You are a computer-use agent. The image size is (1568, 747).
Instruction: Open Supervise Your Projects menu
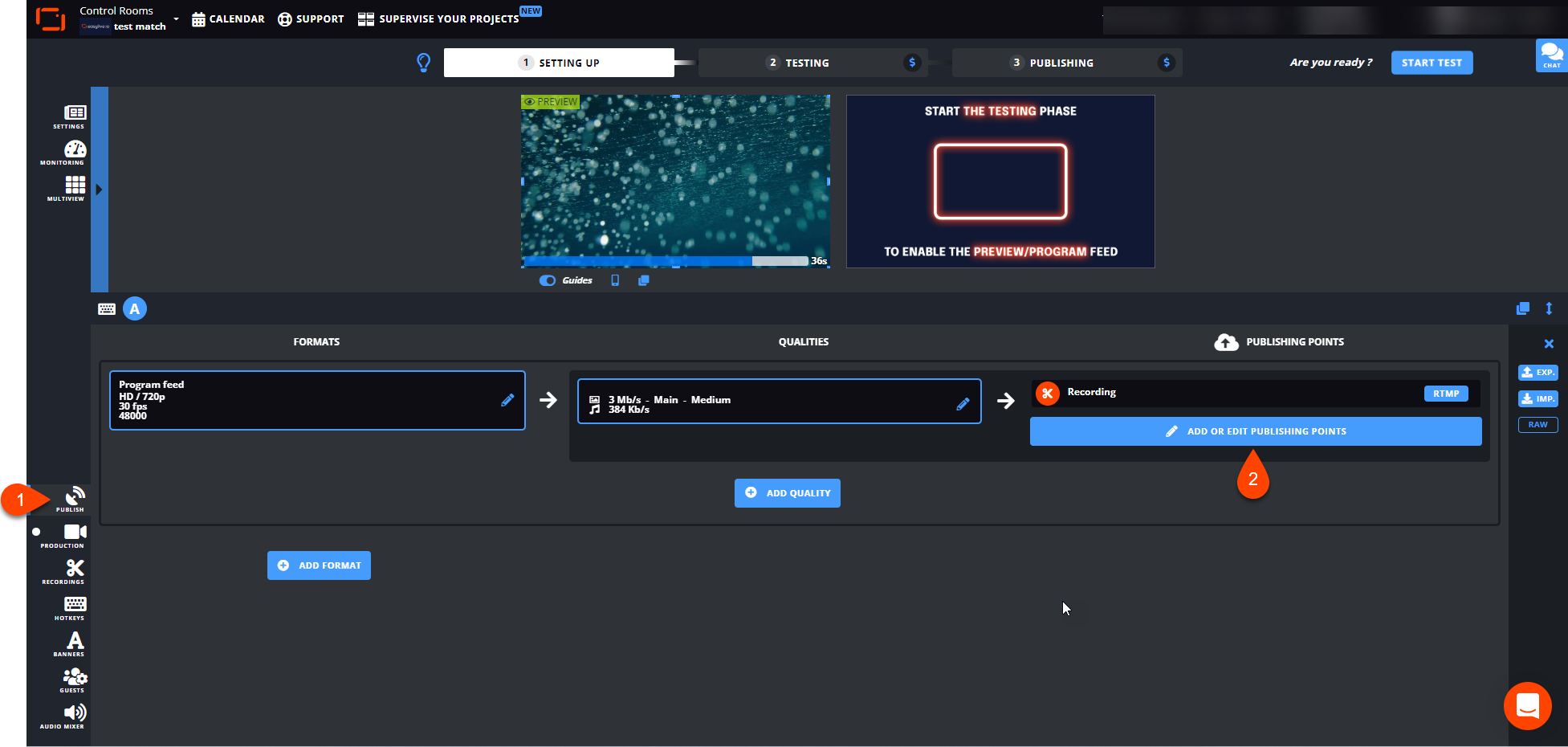[438, 18]
